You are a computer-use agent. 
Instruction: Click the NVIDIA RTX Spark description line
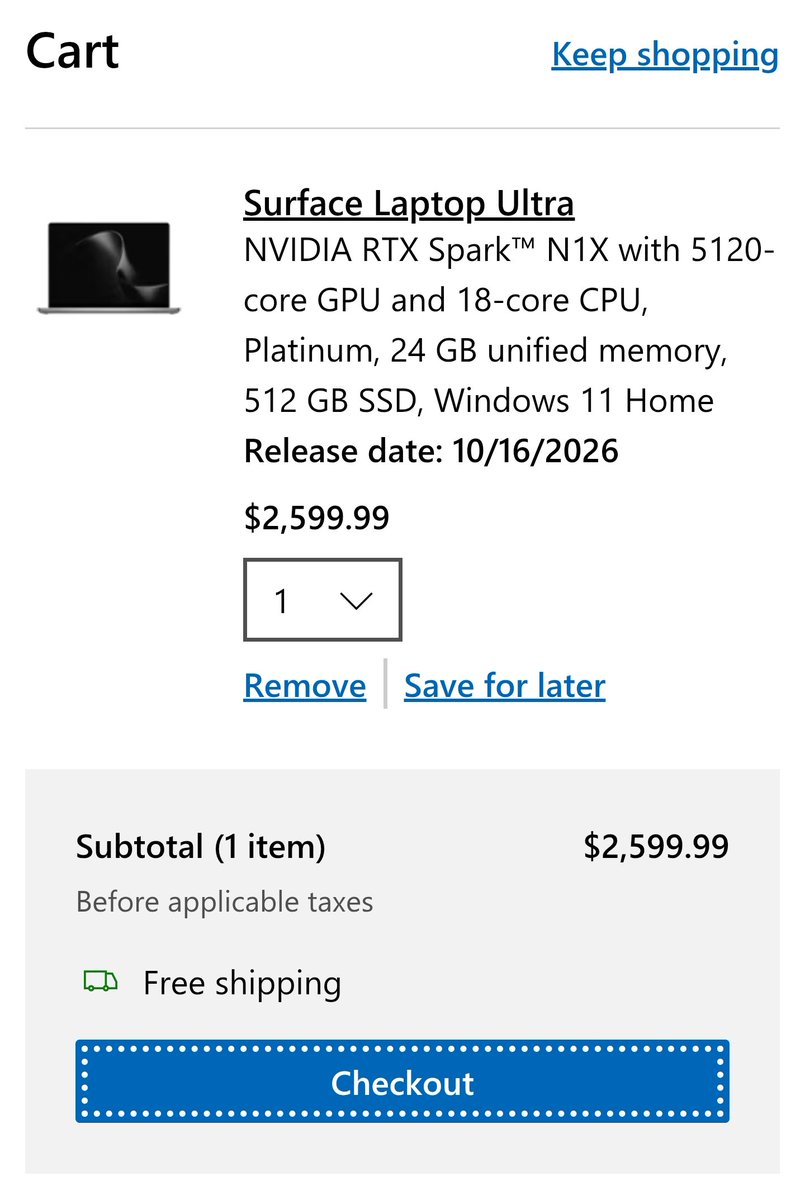tap(509, 251)
